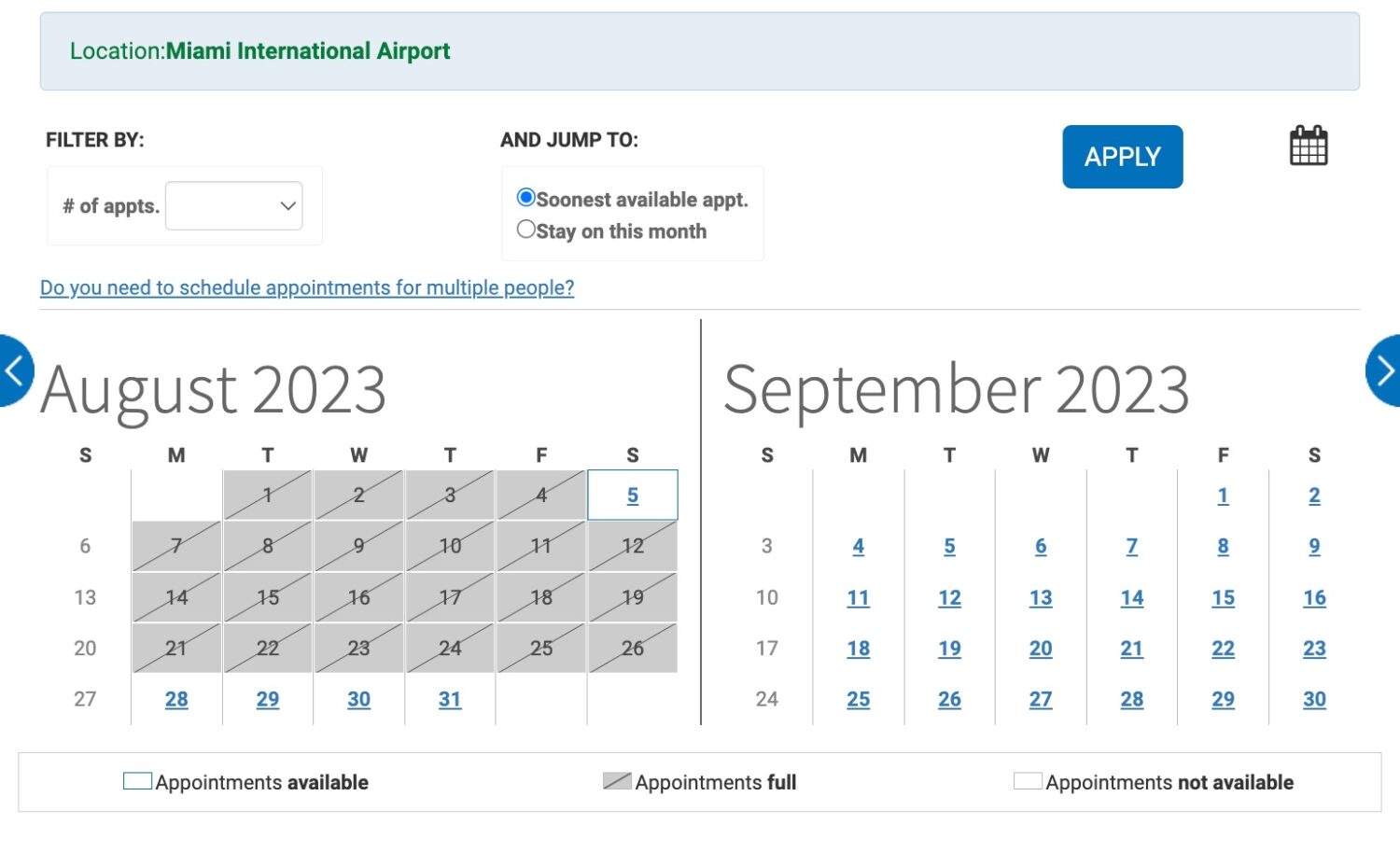Select the Soonest available appt. option

pyautogui.click(x=526, y=198)
